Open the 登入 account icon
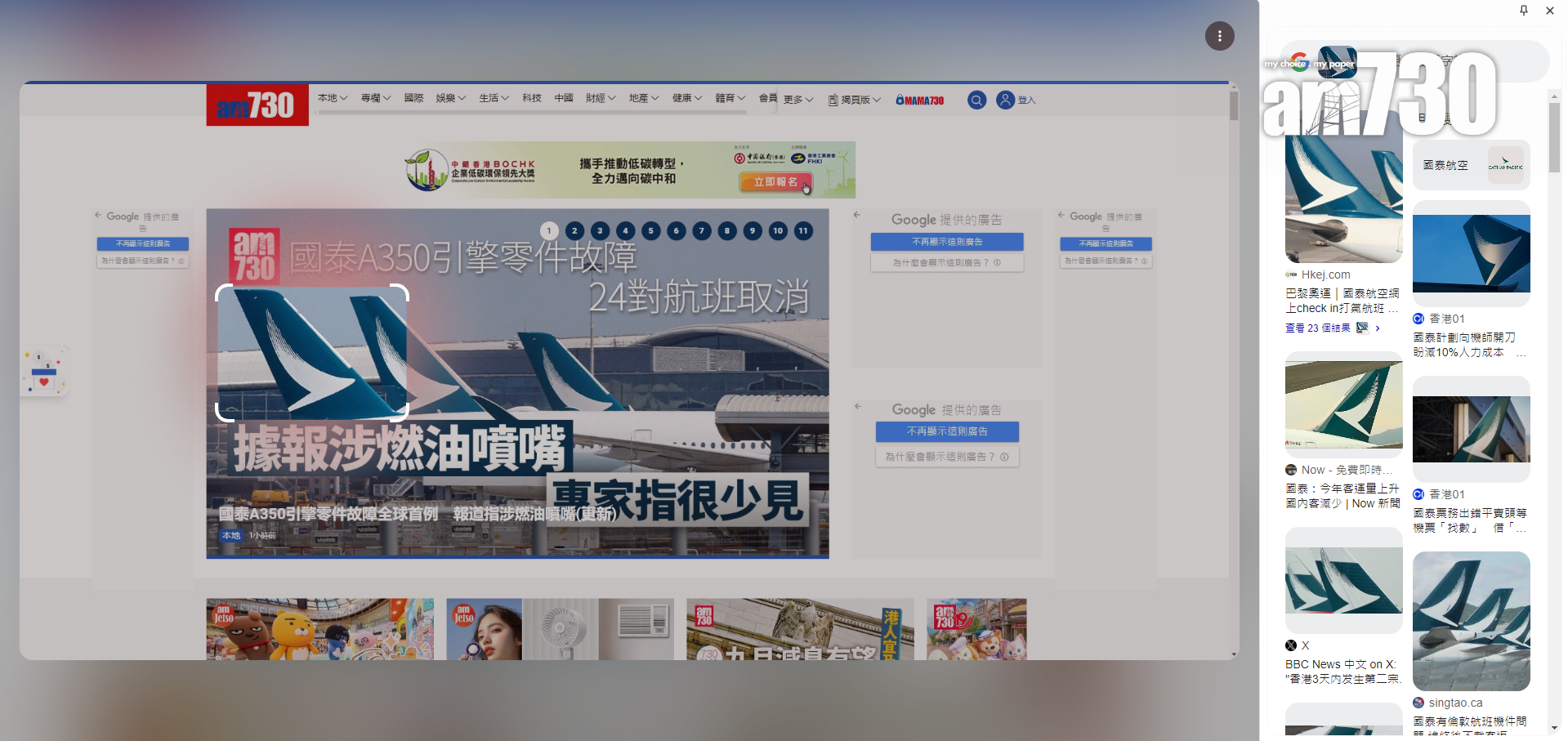The image size is (1568, 741). tap(1005, 100)
